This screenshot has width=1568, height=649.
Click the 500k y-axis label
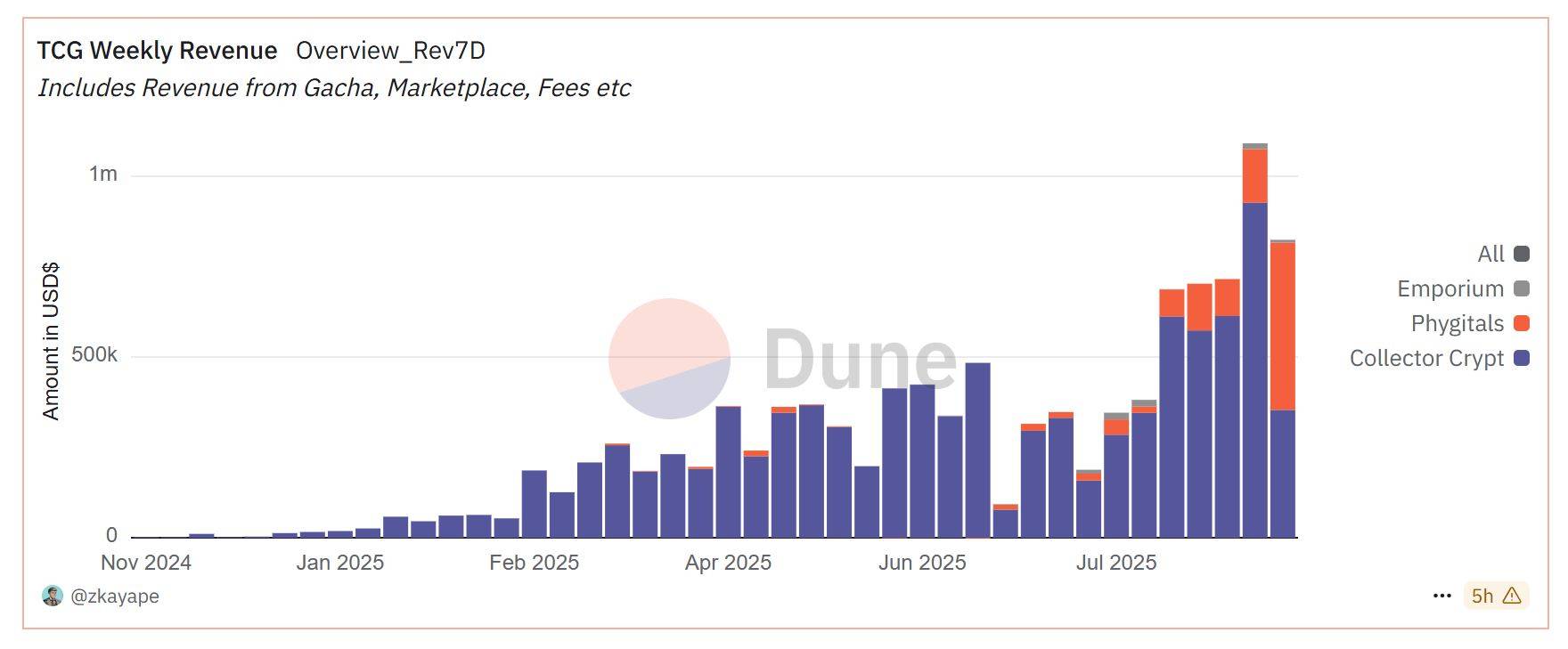pyautogui.click(x=94, y=355)
